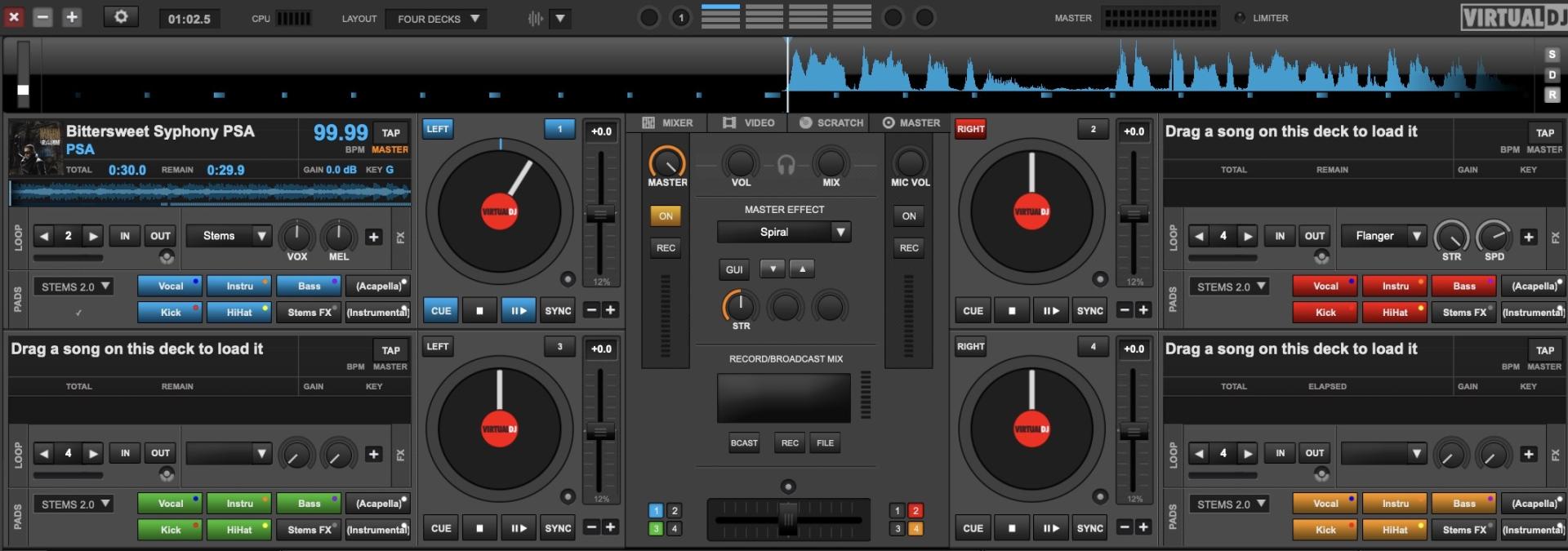Open deck 2 Flanger effect dropdown
The height and width of the screenshot is (551, 1568).
pyautogui.click(x=1384, y=236)
